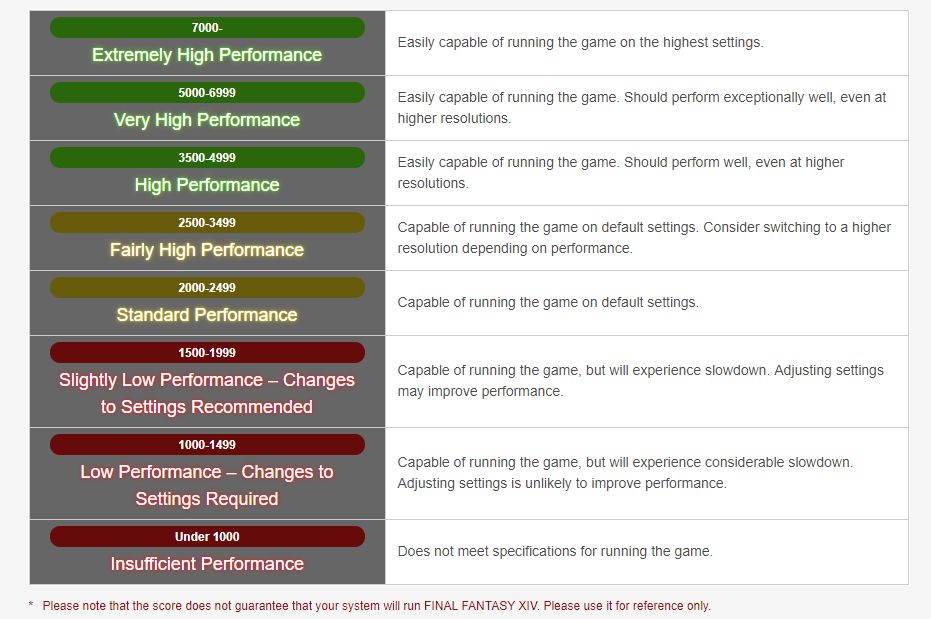Select the Extremely High Performance label
Screen dimensions: 931x619
click(x=207, y=55)
